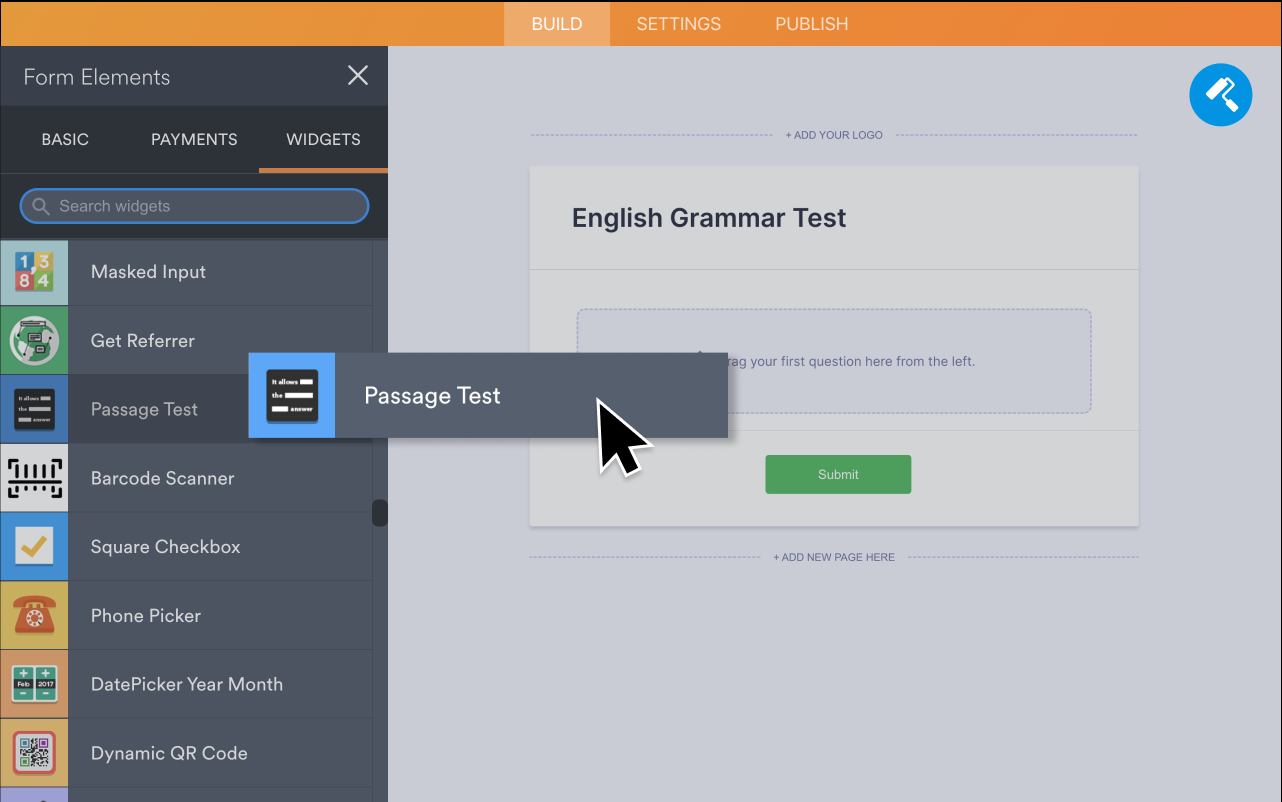Click the widget list scrollbar handle

click(379, 512)
